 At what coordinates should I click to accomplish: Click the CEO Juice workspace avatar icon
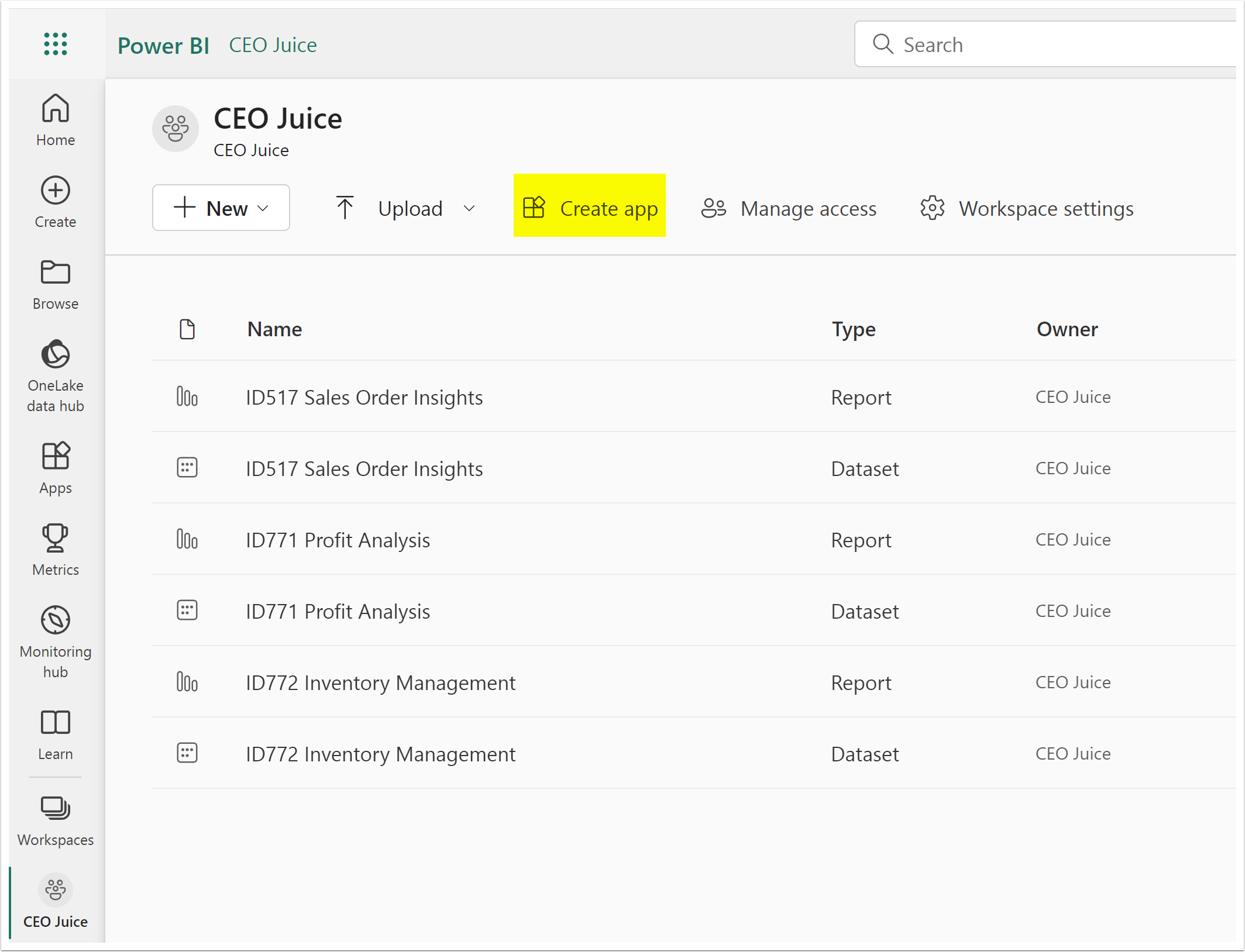coord(176,129)
